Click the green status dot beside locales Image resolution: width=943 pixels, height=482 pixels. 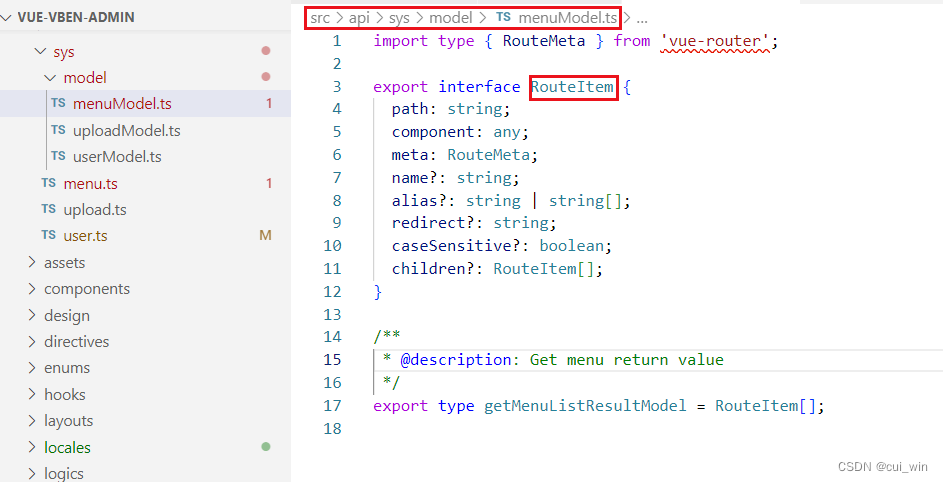coord(266,446)
